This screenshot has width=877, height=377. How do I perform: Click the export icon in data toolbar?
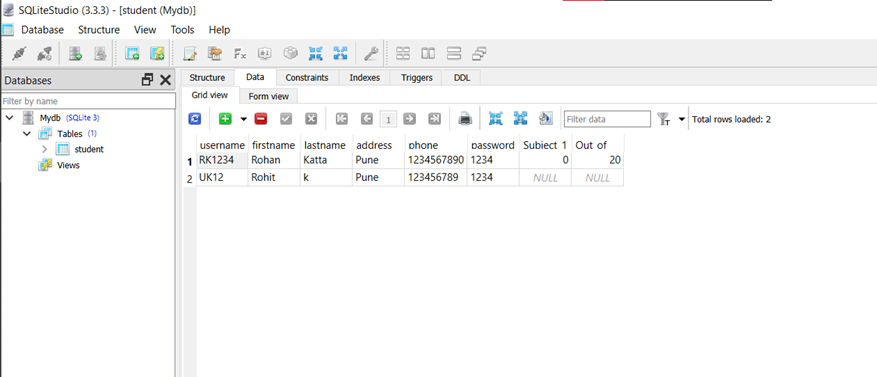pos(521,119)
